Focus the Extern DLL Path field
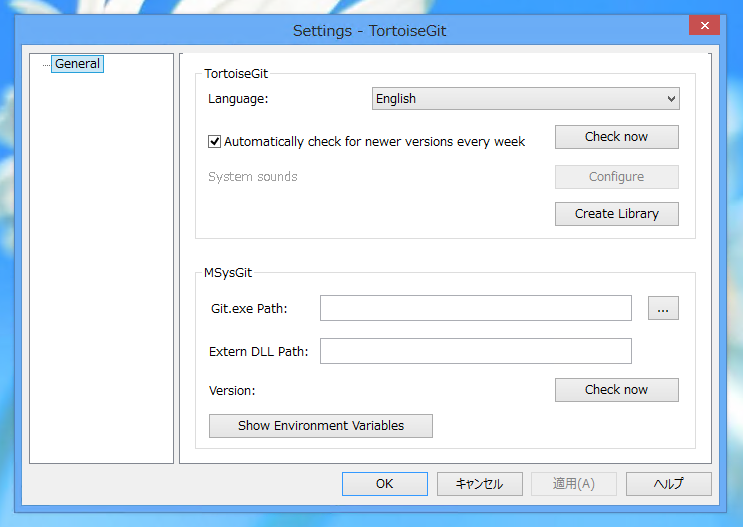The height and width of the screenshot is (527, 743). pos(476,351)
